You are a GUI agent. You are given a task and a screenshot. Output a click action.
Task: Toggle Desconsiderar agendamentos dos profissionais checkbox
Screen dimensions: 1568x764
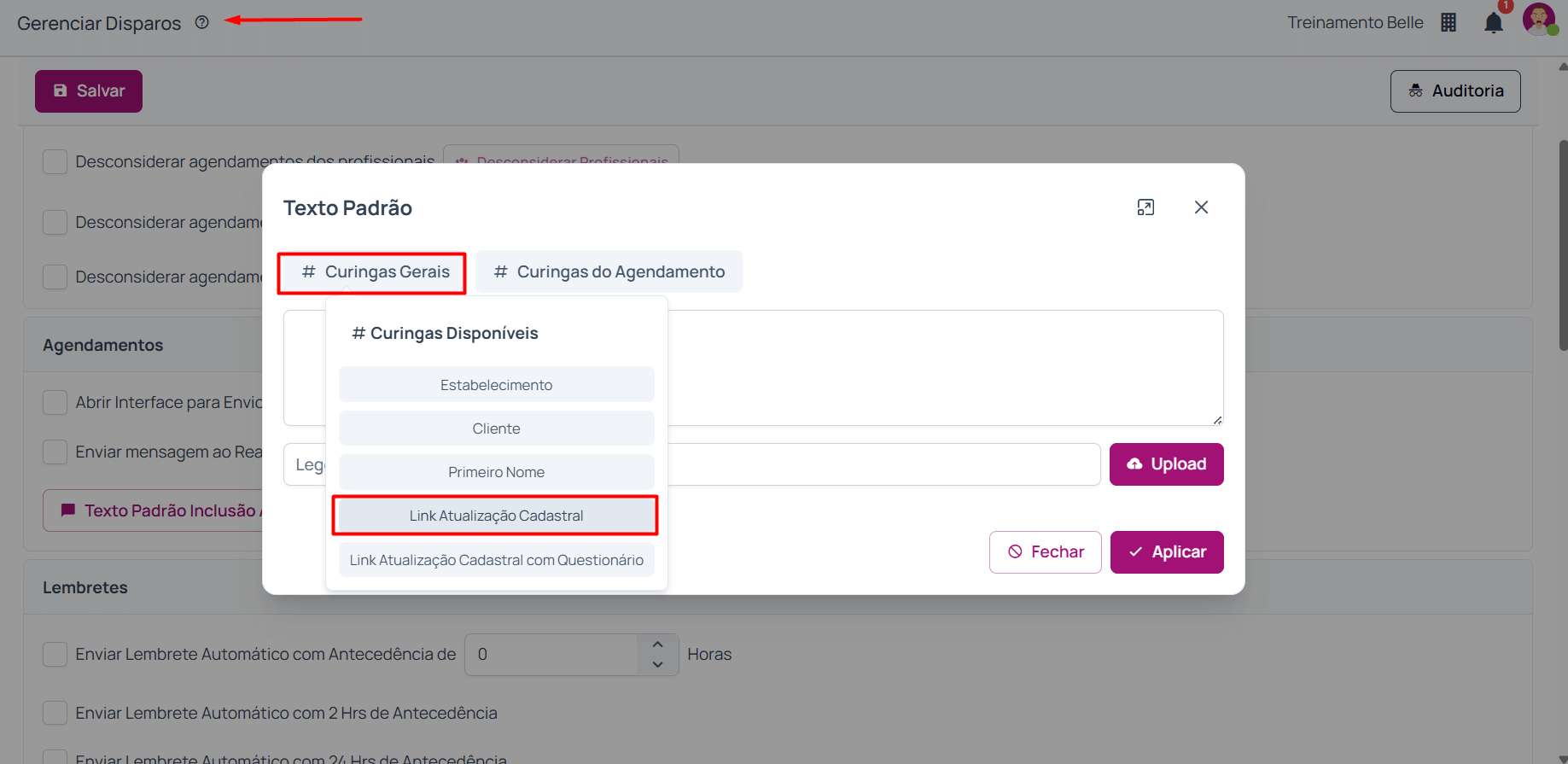(x=55, y=161)
